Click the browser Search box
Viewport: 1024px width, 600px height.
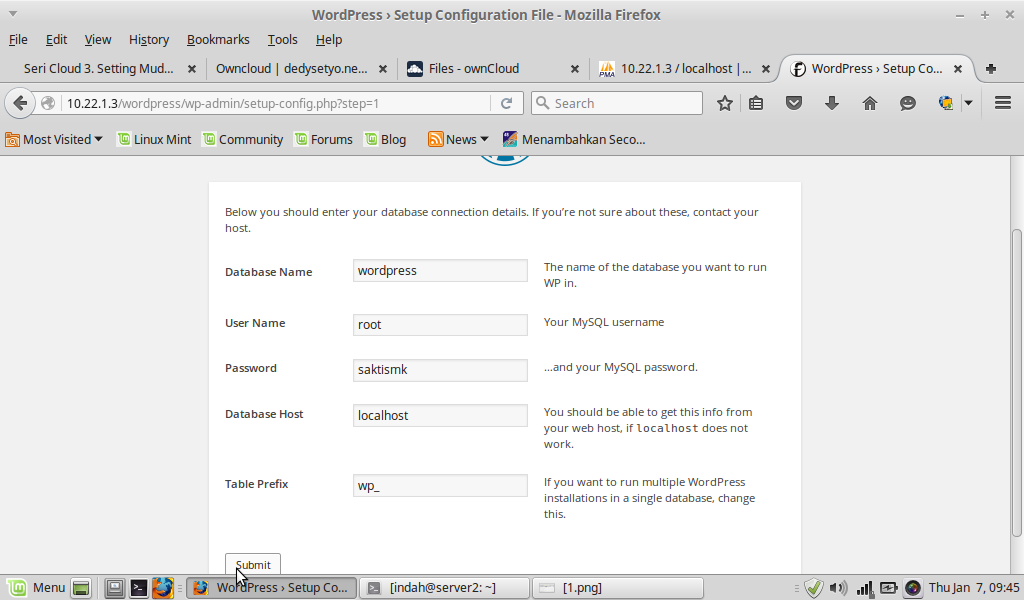click(x=617, y=103)
